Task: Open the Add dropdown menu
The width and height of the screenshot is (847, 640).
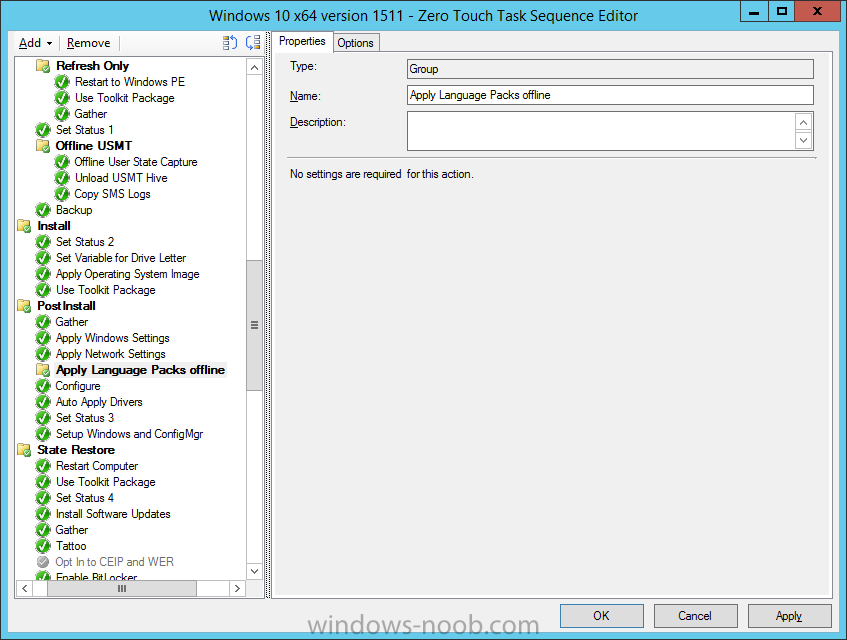Action: click(x=35, y=43)
